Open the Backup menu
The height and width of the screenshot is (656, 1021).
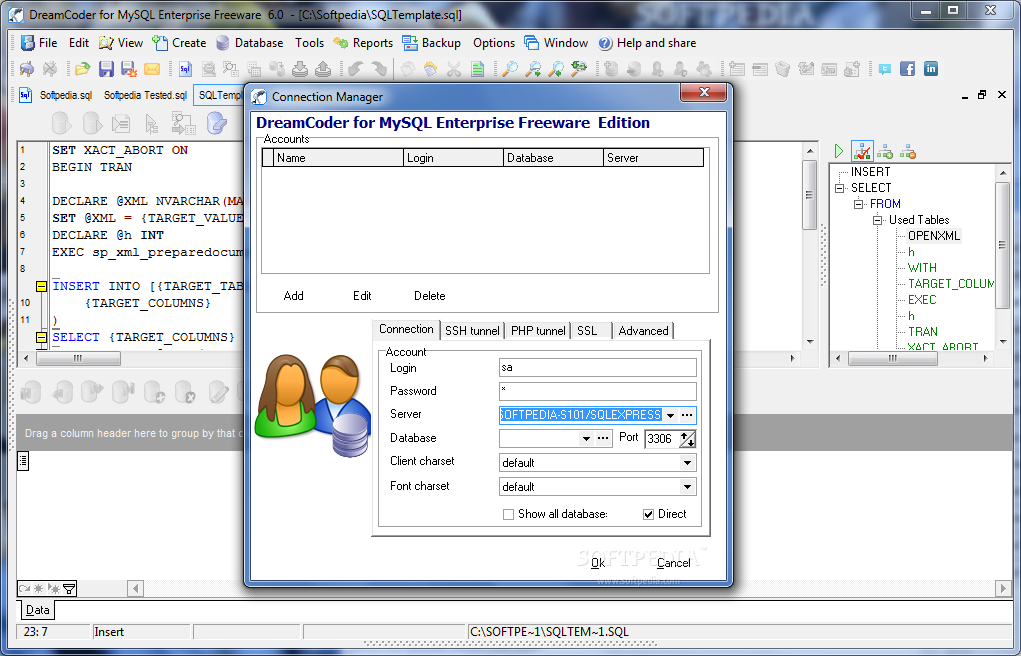(431, 43)
